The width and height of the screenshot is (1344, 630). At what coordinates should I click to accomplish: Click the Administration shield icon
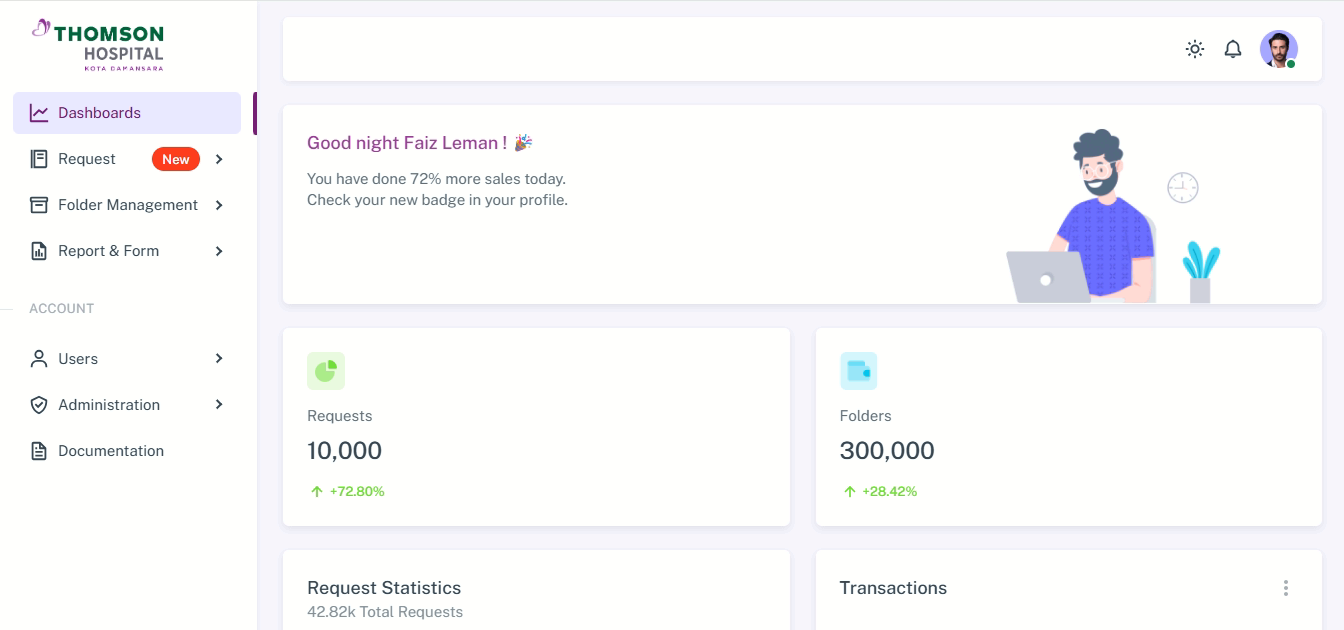39,405
